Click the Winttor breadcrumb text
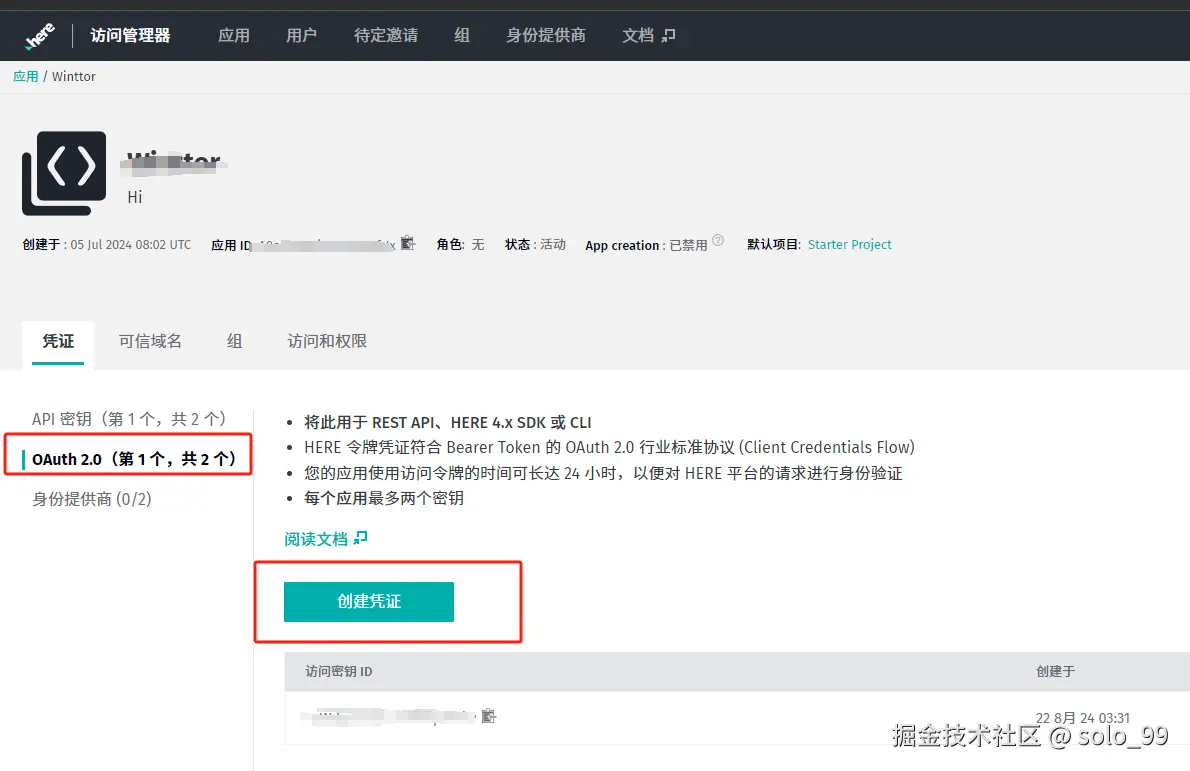The width and height of the screenshot is (1190, 771). pos(74,77)
